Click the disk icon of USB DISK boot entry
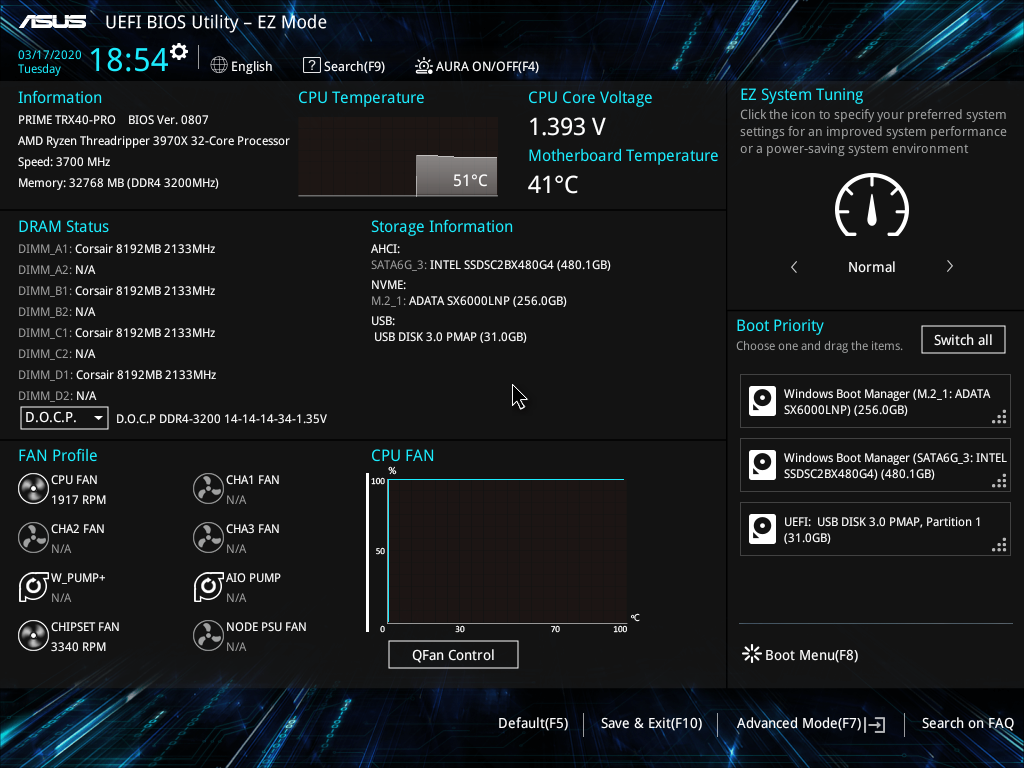 (762, 529)
